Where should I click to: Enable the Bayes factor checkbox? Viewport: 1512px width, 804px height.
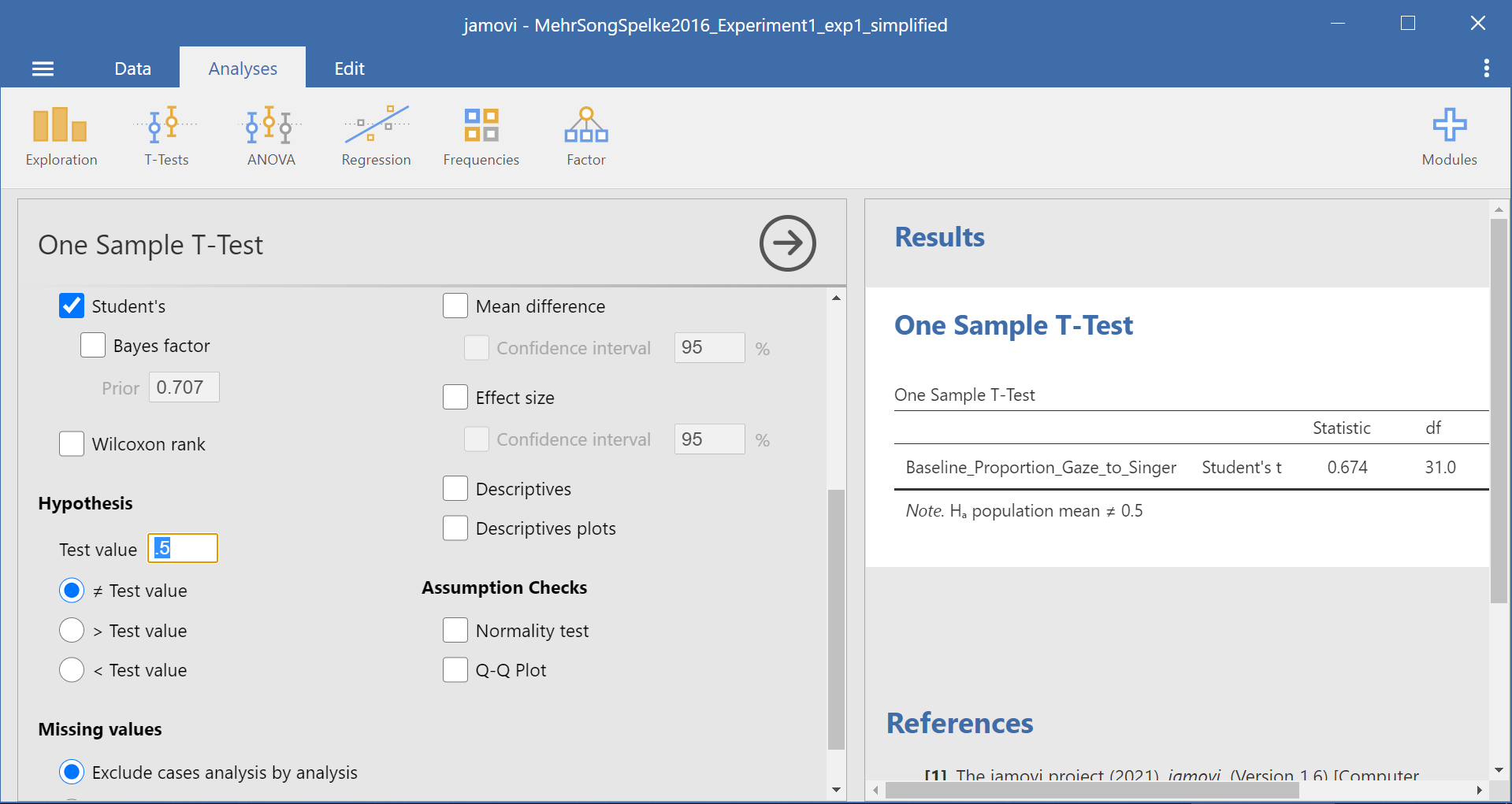93,346
